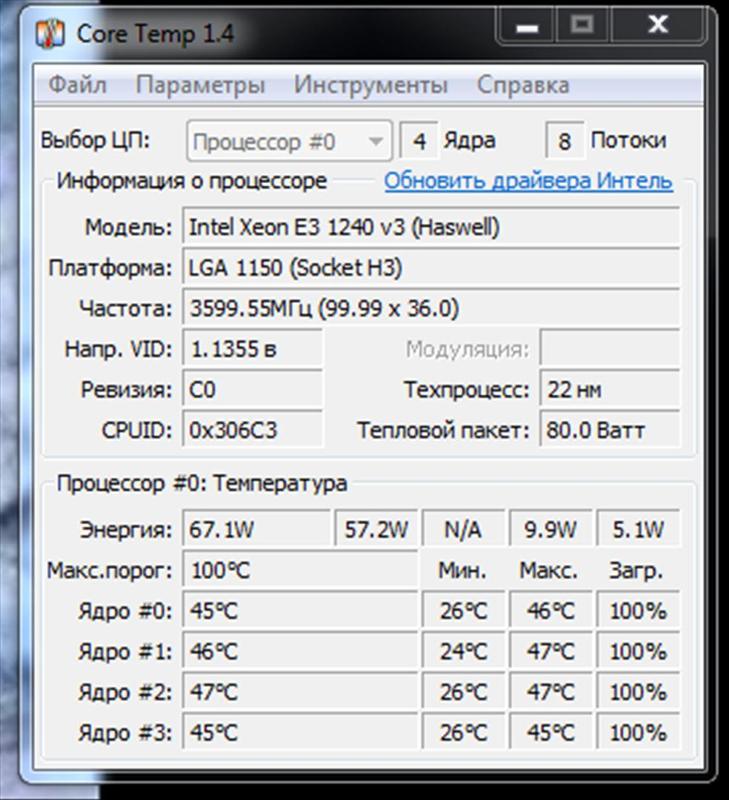Click the 9.9W energy value
Image resolution: width=729 pixels, height=800 pixels.
click(x=550, y=529)
